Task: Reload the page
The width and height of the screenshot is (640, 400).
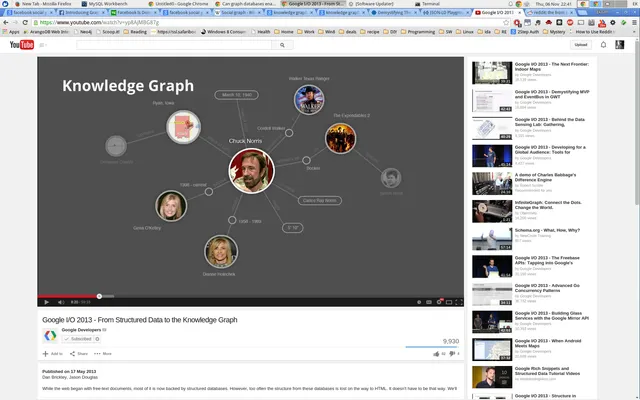Action: pyautogui.click(x=25, y=22)
